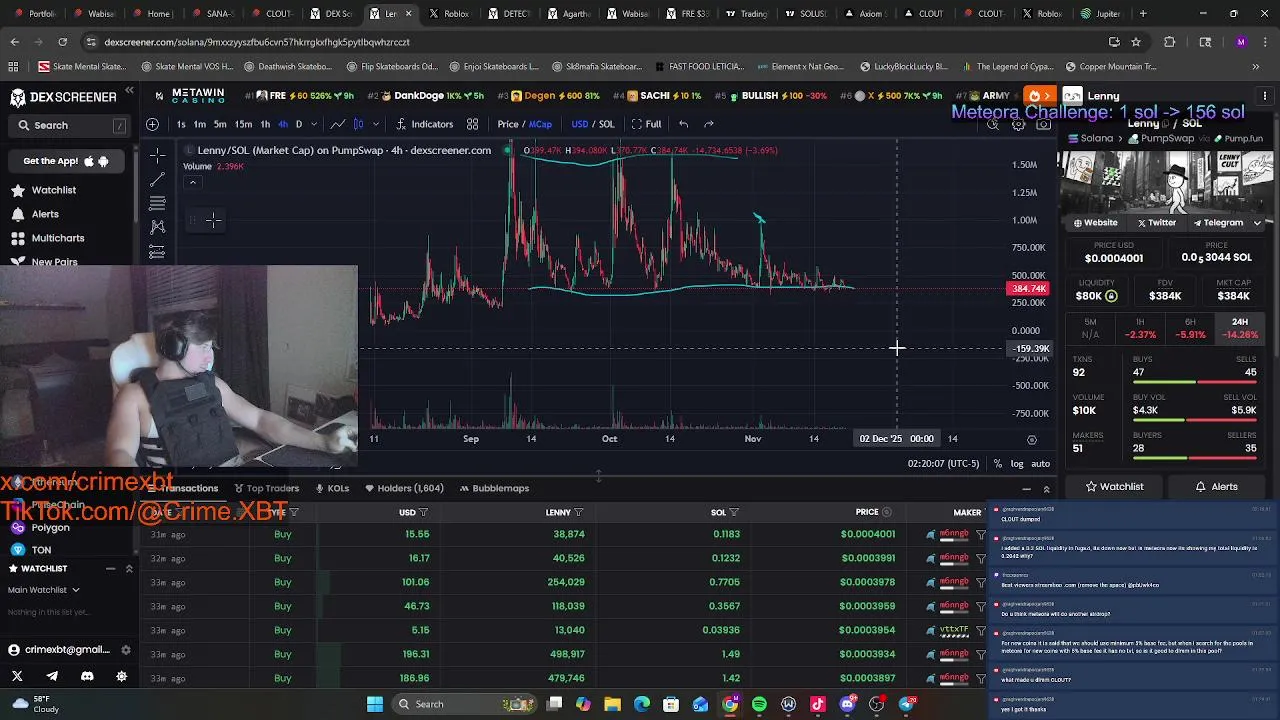
Task: Select the 24H stats period
Action: [x=1240, y=329]
